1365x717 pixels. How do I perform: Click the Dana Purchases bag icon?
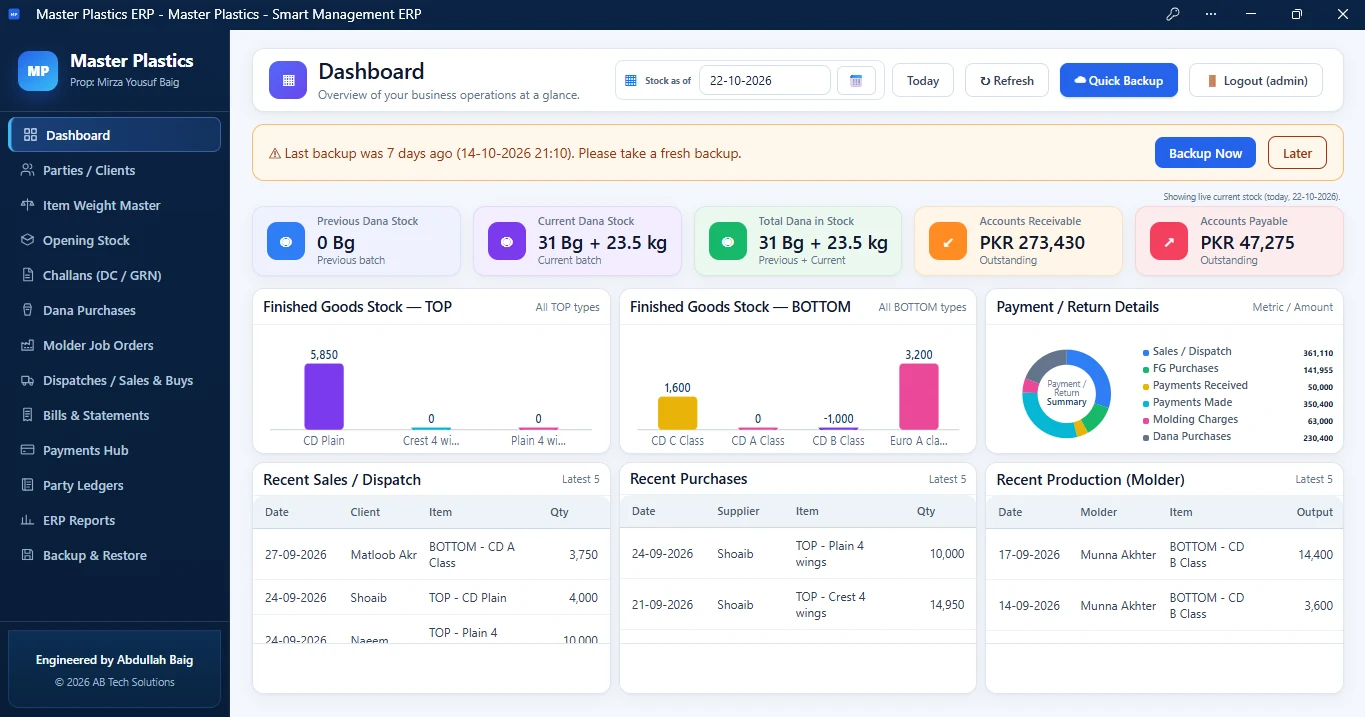[27, 310]
